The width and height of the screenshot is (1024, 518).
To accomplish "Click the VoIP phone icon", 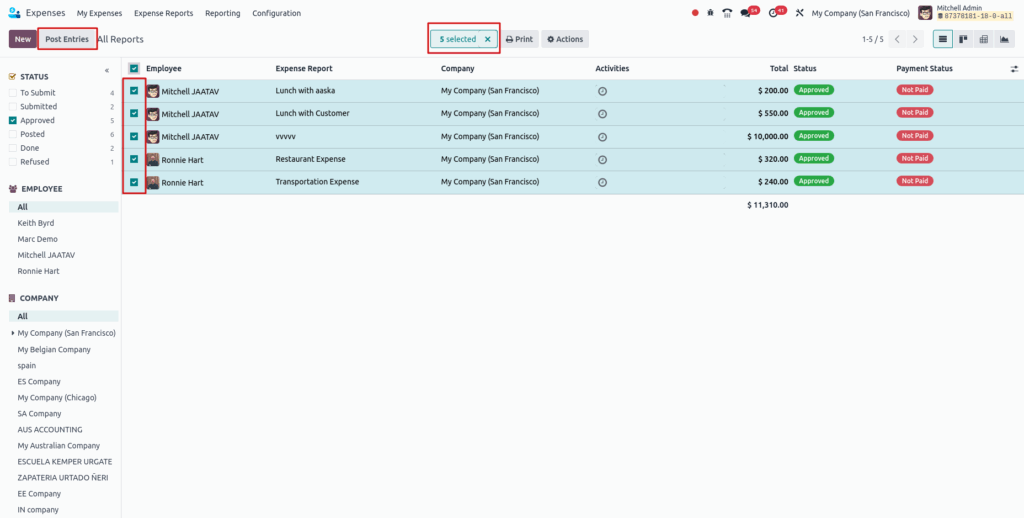I will pos(727,13).
